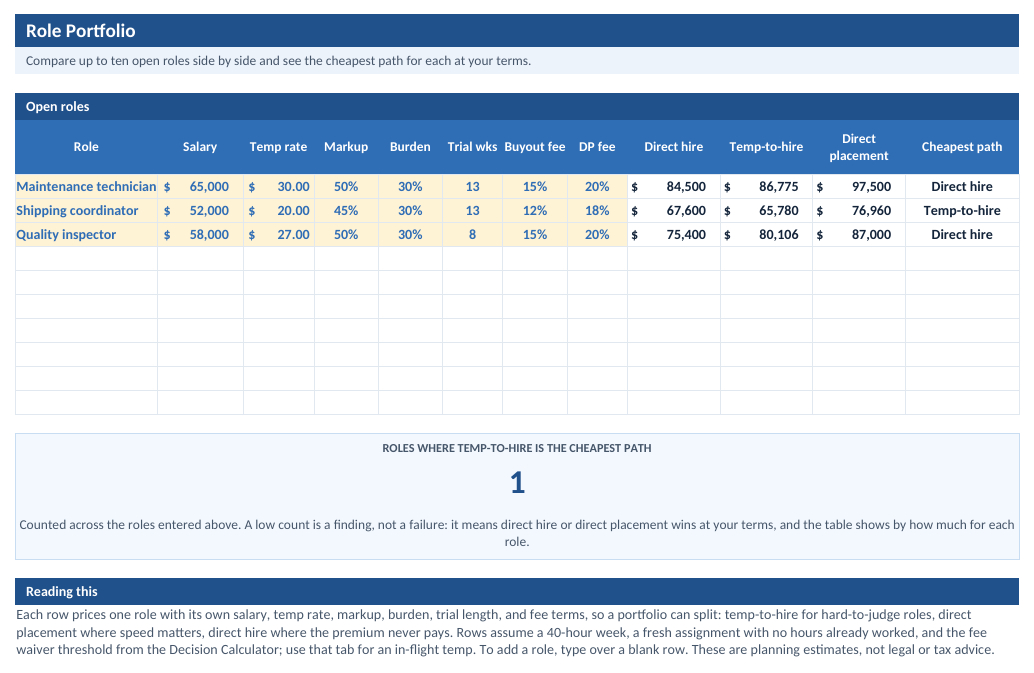Click the 86,775 temp-to-hire value
Viewport: 1034px width, 673px height.
766,187
